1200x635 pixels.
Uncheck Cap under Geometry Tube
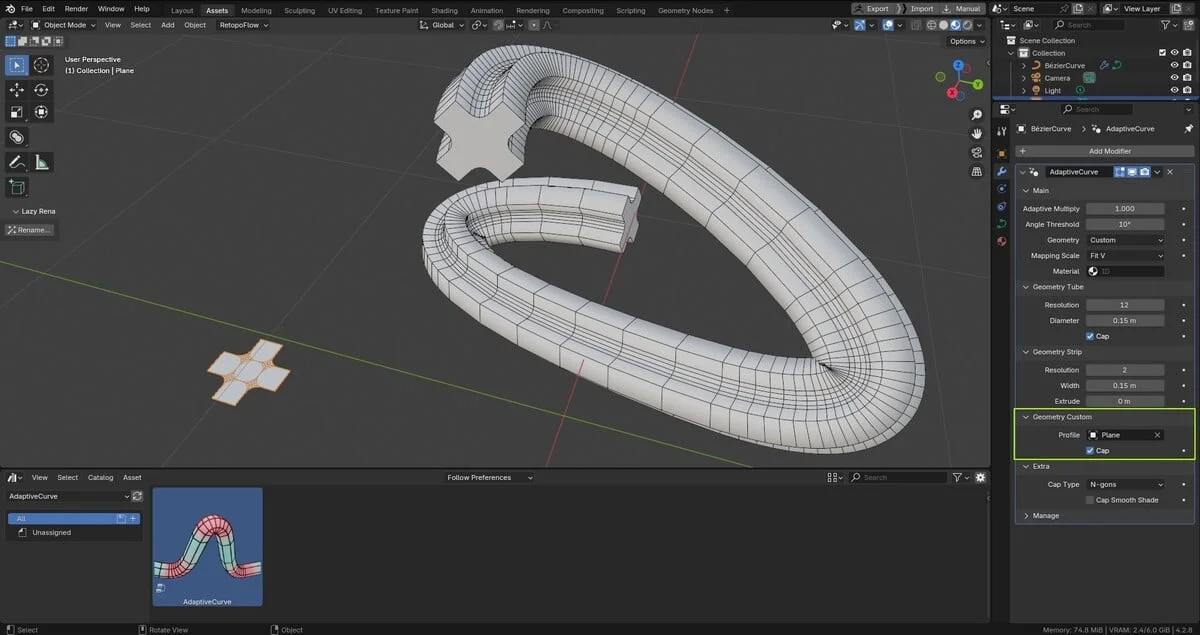[1090, 336]
